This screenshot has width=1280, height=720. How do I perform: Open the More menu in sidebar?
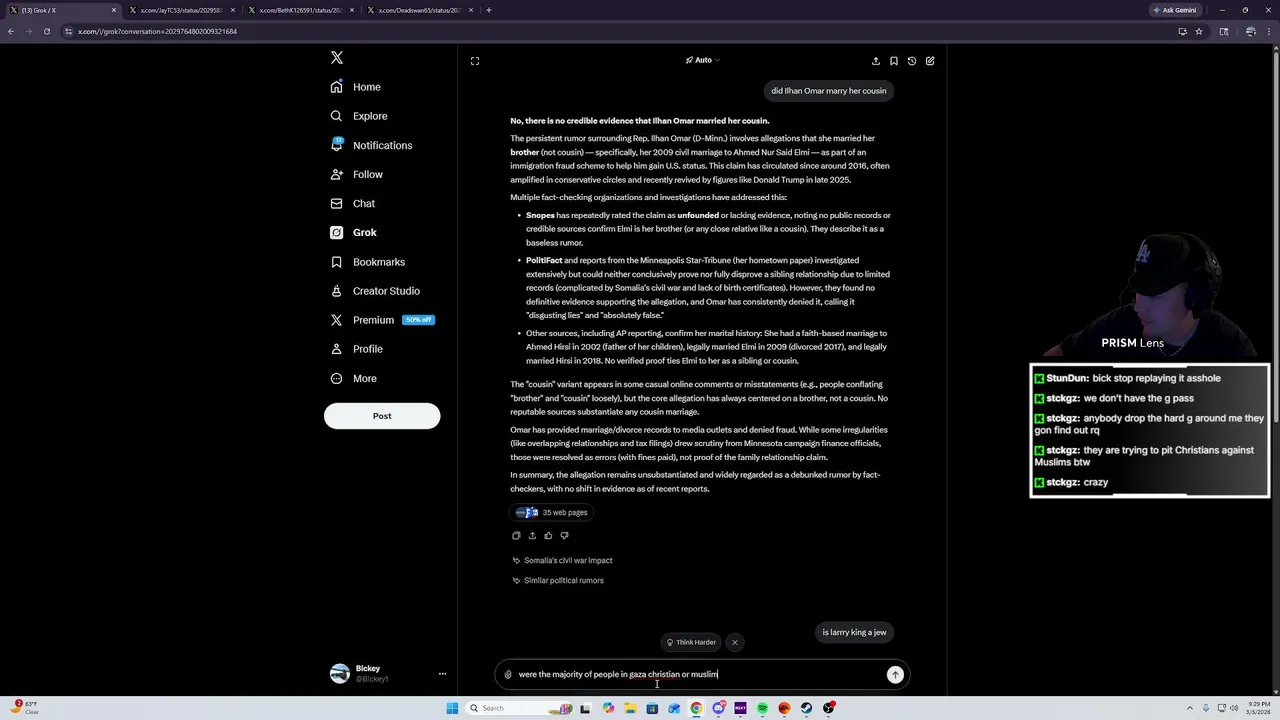click(x=354, y=378)
